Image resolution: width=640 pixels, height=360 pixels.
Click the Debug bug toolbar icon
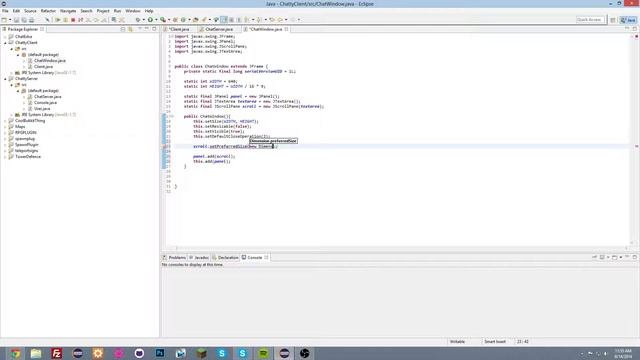coord(138,20)
